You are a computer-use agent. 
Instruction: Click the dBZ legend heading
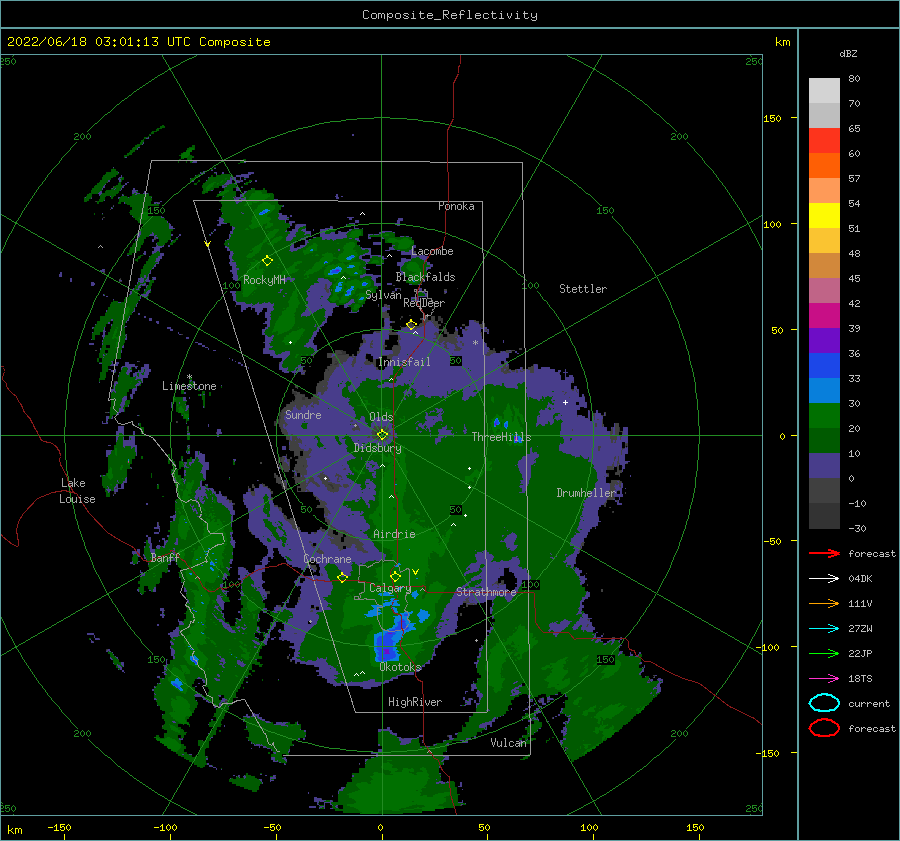tap(848, 53)
